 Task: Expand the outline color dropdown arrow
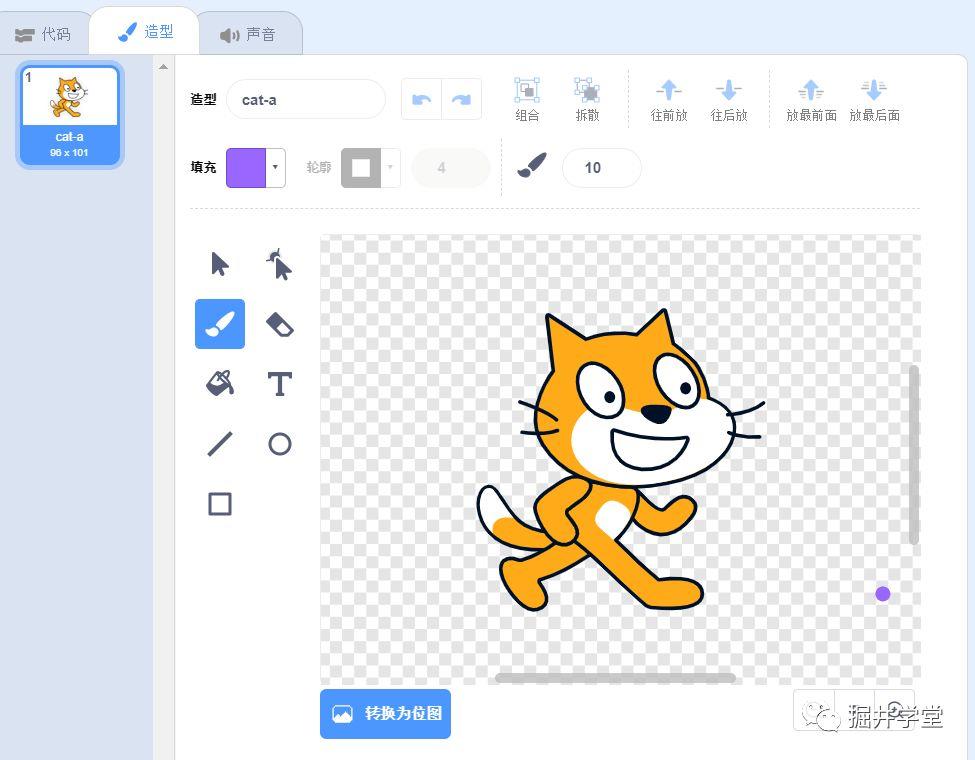(x=390, y=167)
